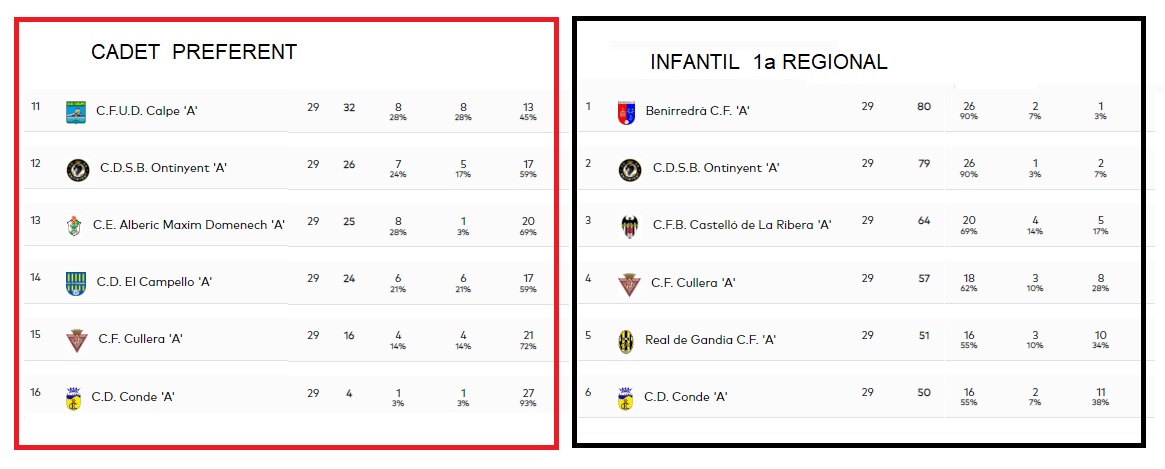The image size is (1165, 469).
Task: Click the Real de Gandia crest
Action: (x=626, y=341)
